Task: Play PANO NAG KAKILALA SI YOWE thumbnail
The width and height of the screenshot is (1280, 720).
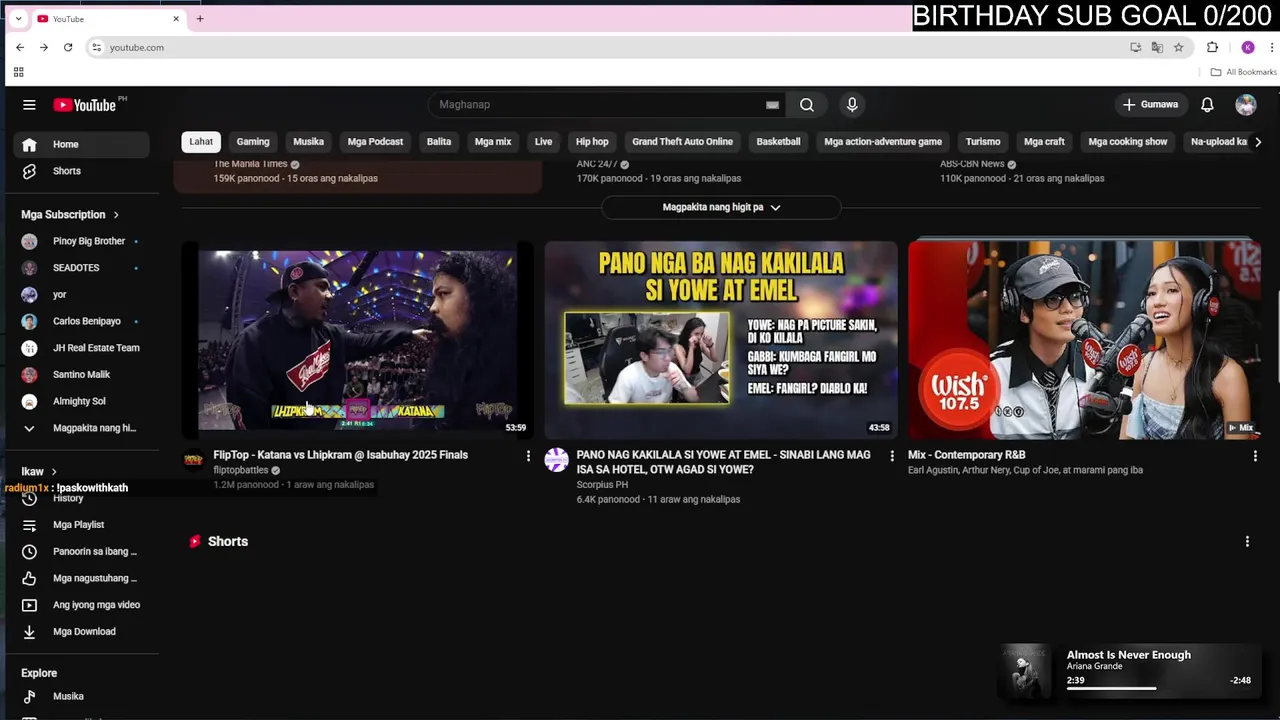Action: click(x=721, y=340)
